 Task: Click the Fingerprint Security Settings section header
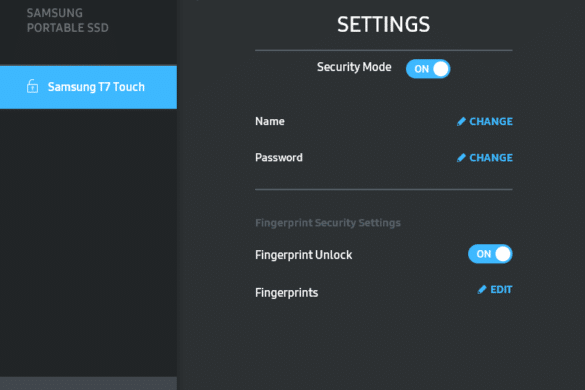[x=328, y=223]
